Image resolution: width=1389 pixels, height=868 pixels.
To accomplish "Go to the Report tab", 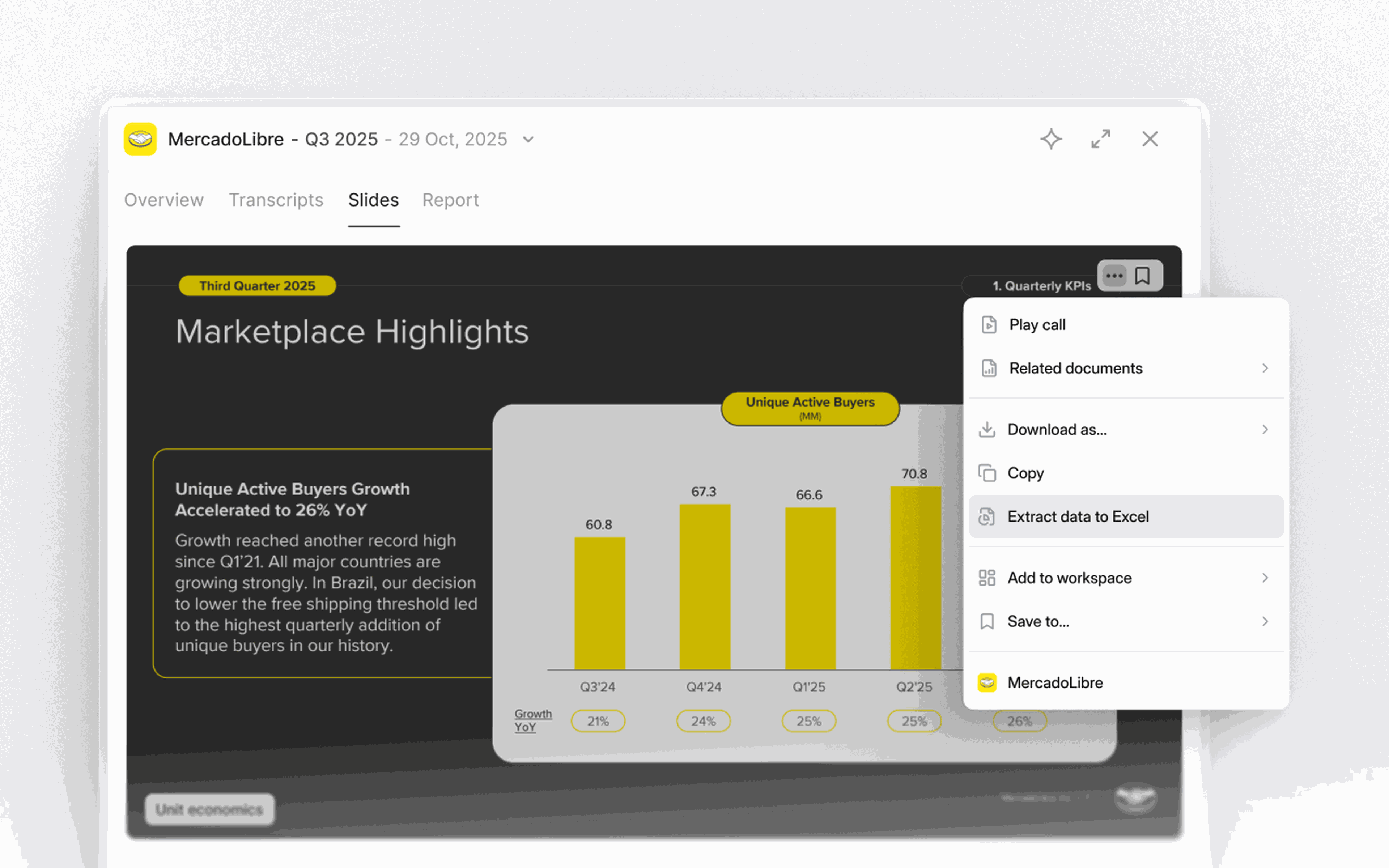I will [x=451, y=200].
